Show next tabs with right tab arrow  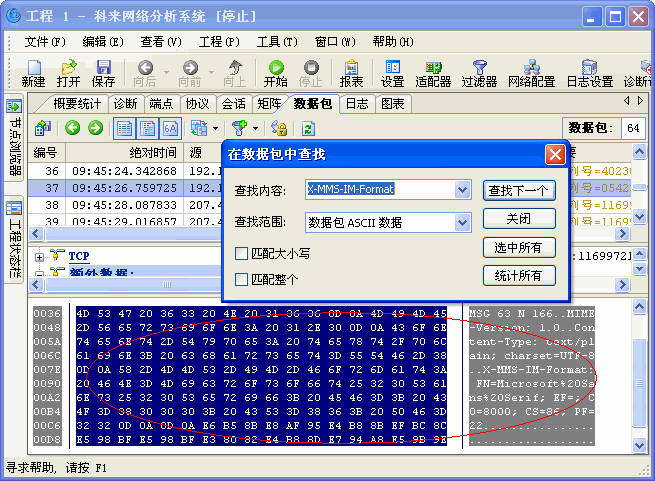coord(640,101)
